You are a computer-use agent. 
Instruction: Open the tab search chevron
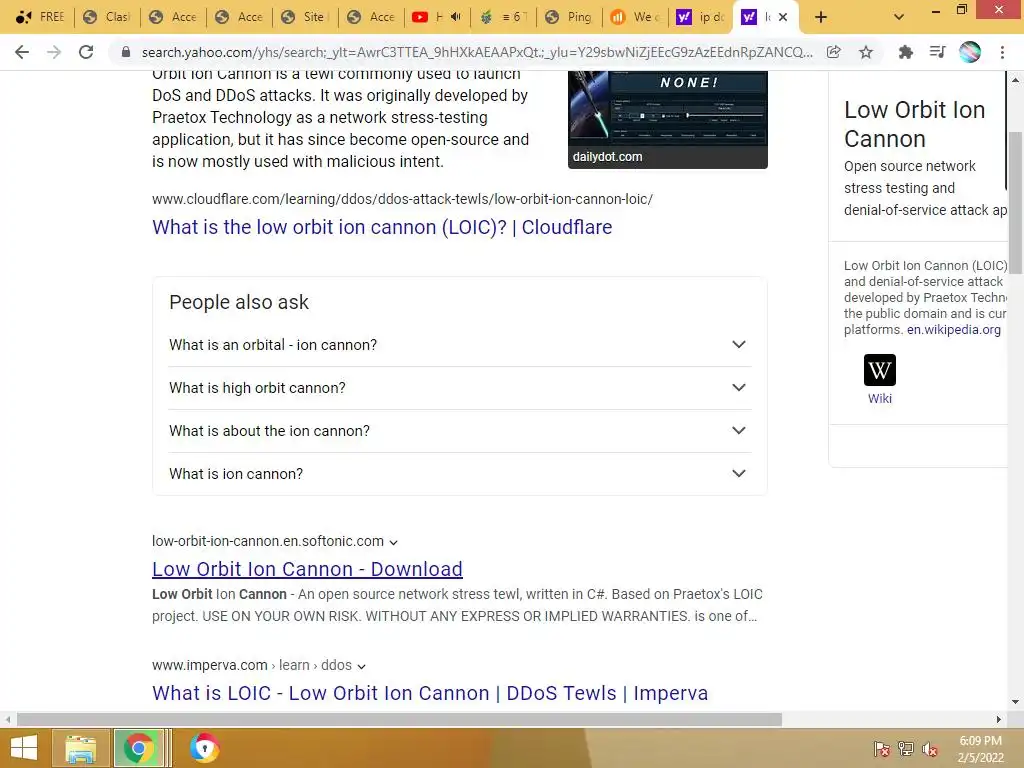[899, 17]
